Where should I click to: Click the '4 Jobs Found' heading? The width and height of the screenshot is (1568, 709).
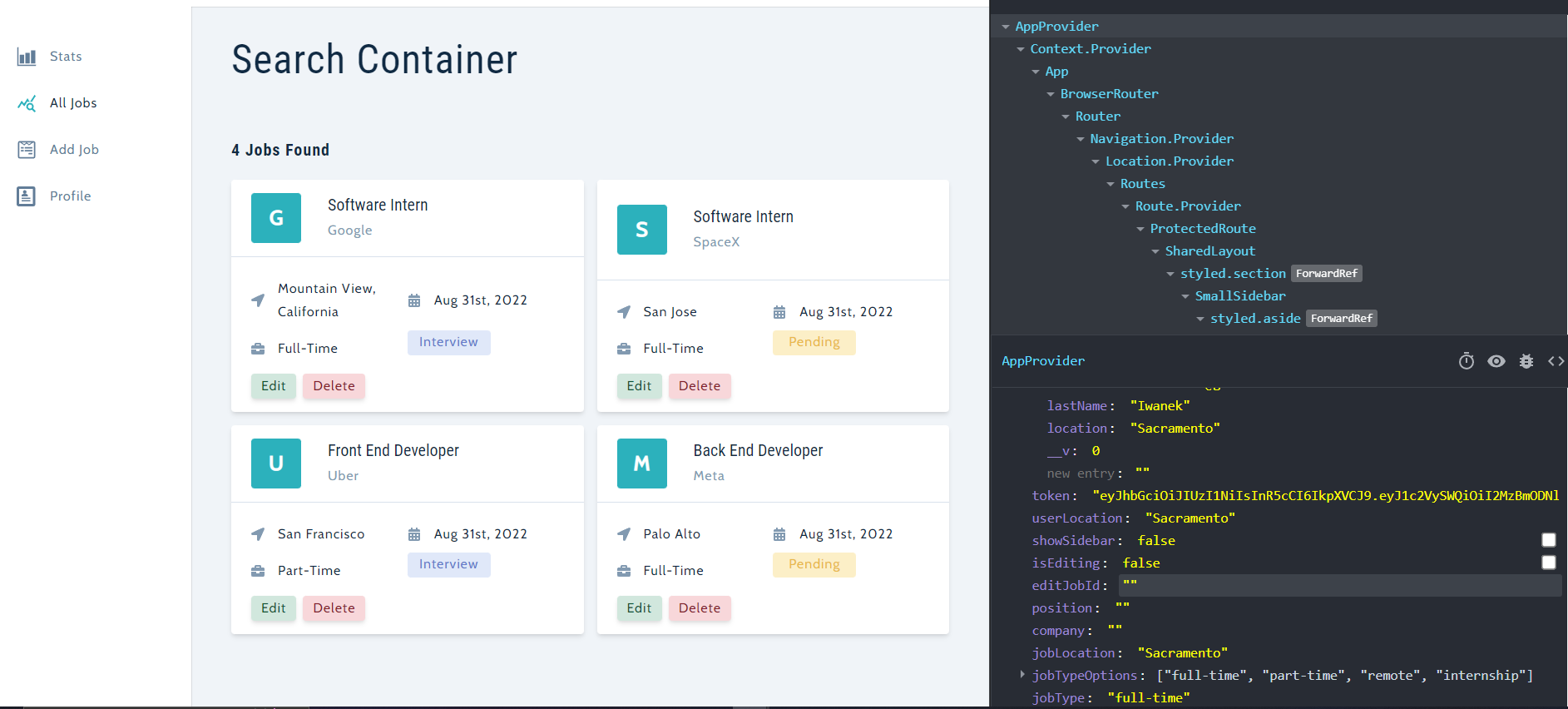click(280, 151)
